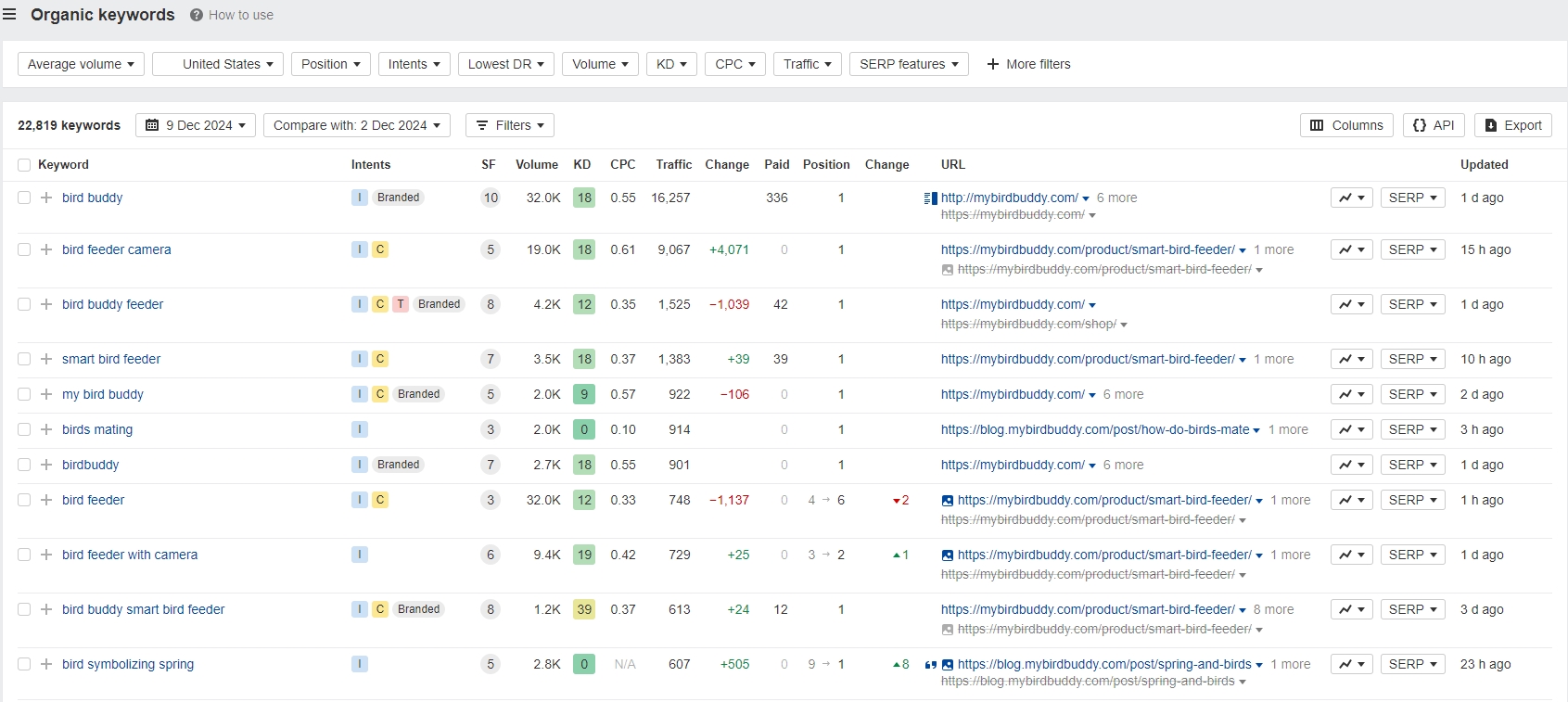This screenshot has height=702, width=1568.
Task: Open the Filters button in table toolbar
Action: pos(510,125)
